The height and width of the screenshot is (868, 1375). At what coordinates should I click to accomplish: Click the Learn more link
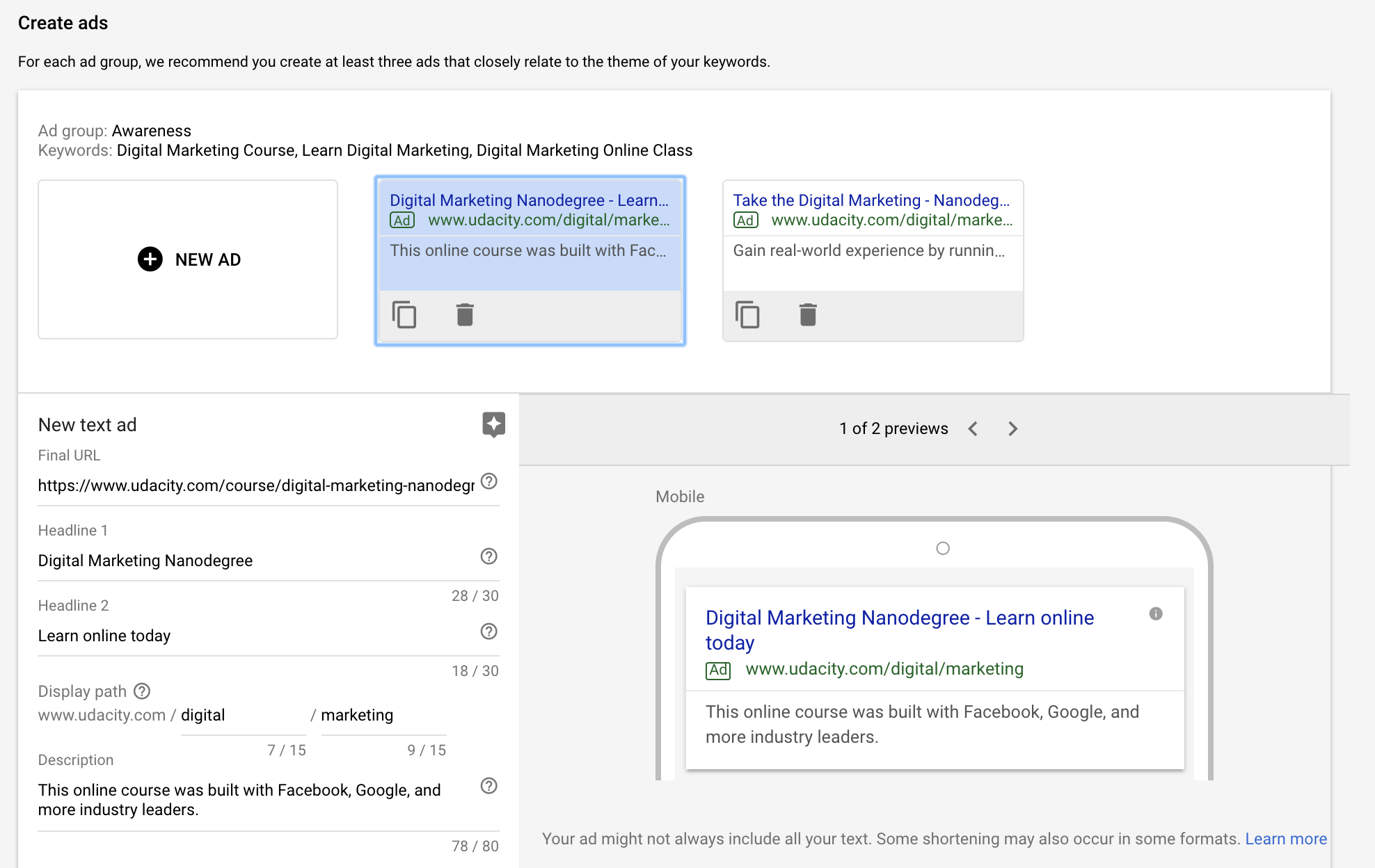[x=1285, y=839]
